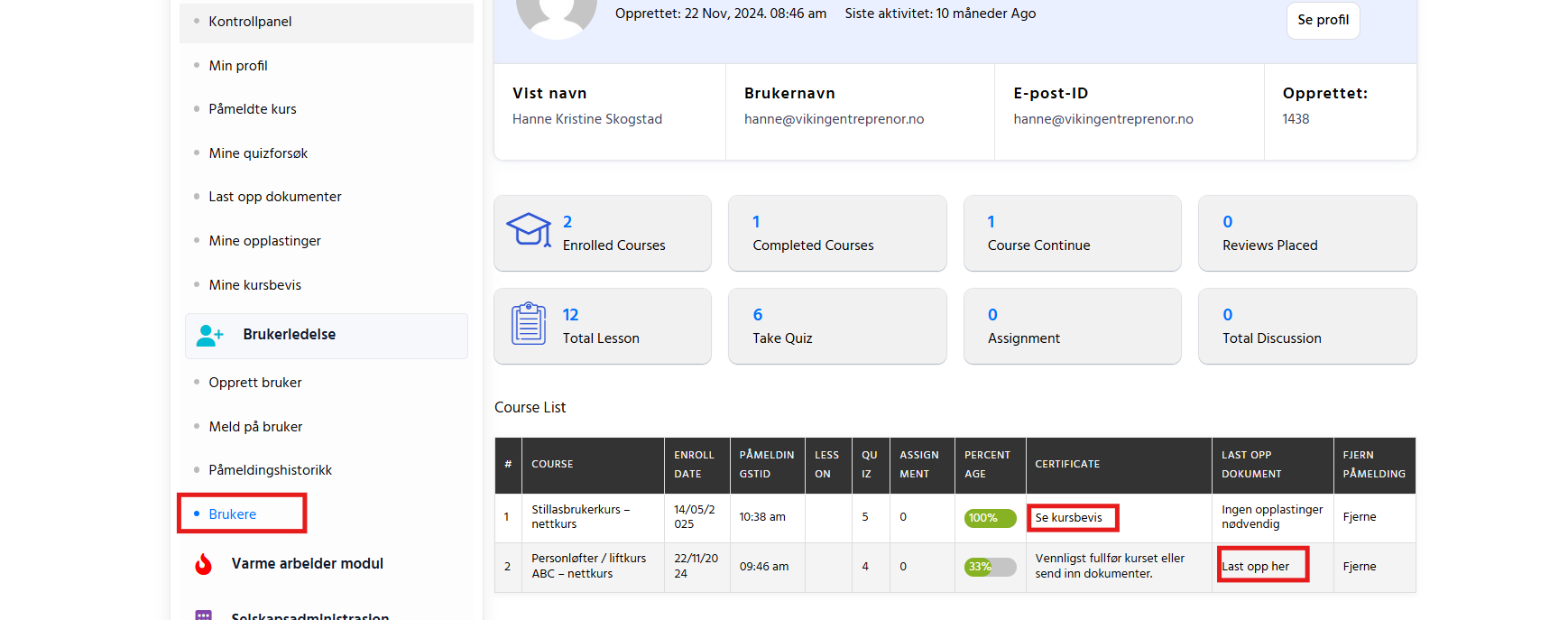This screenshot has width=1568, height=620.
Task: Click the flame icon for Varme arbeider
Action: pos(204,564)
